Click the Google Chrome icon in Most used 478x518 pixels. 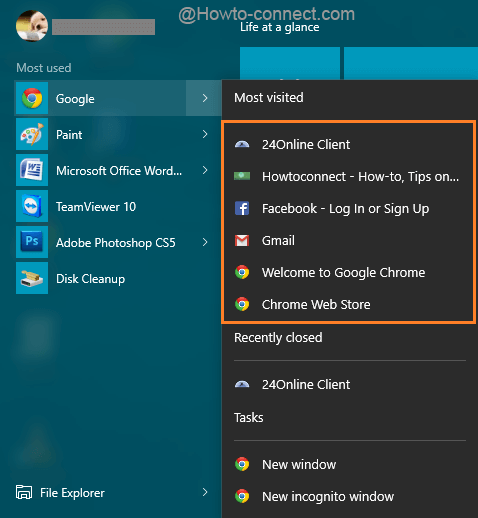(32, 98)
